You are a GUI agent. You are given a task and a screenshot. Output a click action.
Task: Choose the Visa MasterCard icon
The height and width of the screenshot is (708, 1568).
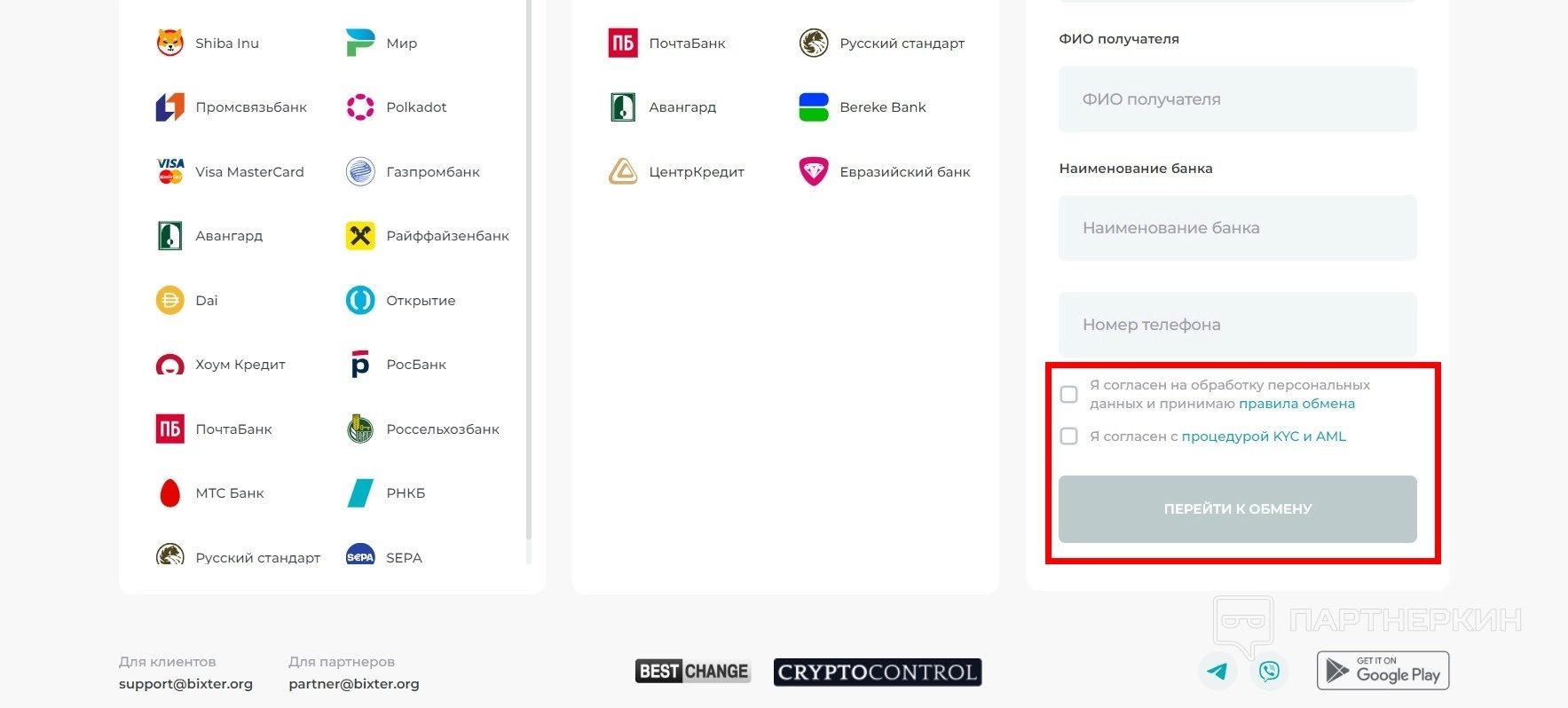click(169, 171)
